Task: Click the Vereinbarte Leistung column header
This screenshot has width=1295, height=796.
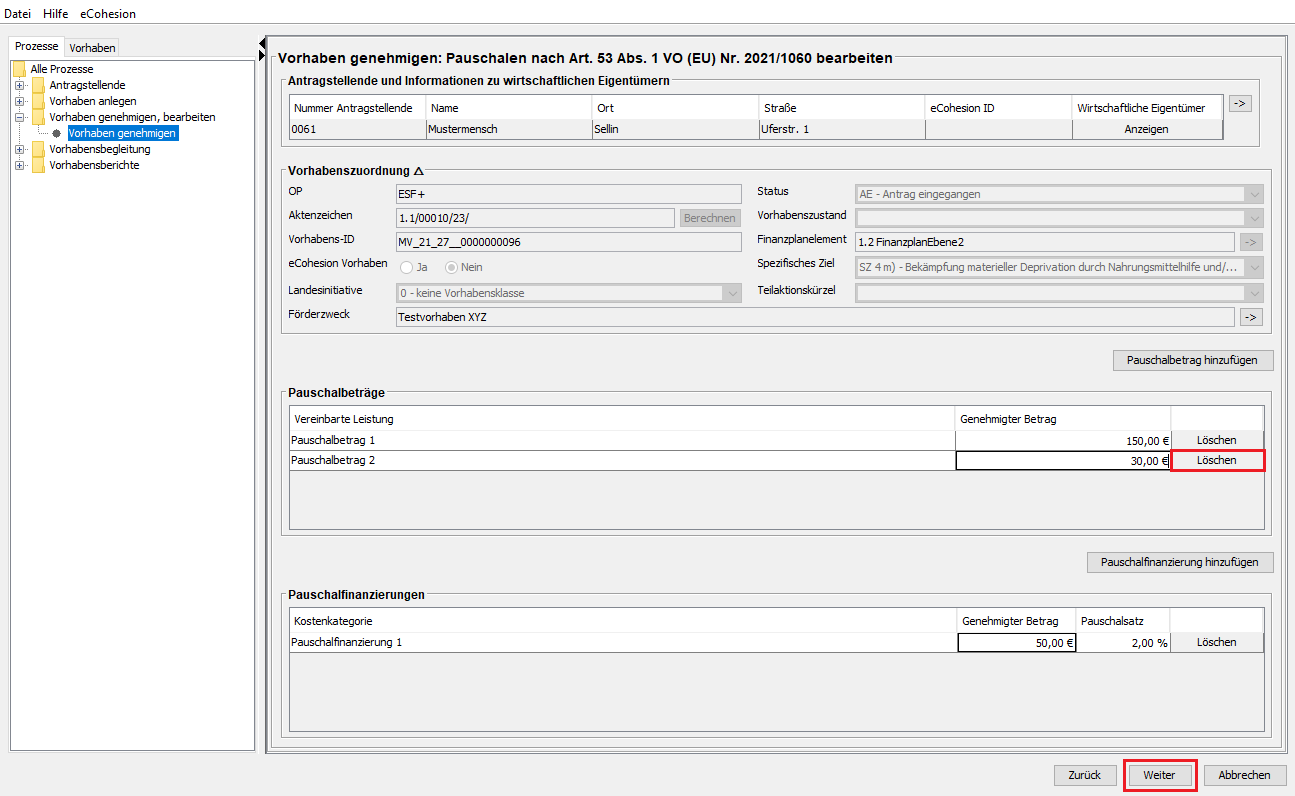Action: [x=622, y=418]
